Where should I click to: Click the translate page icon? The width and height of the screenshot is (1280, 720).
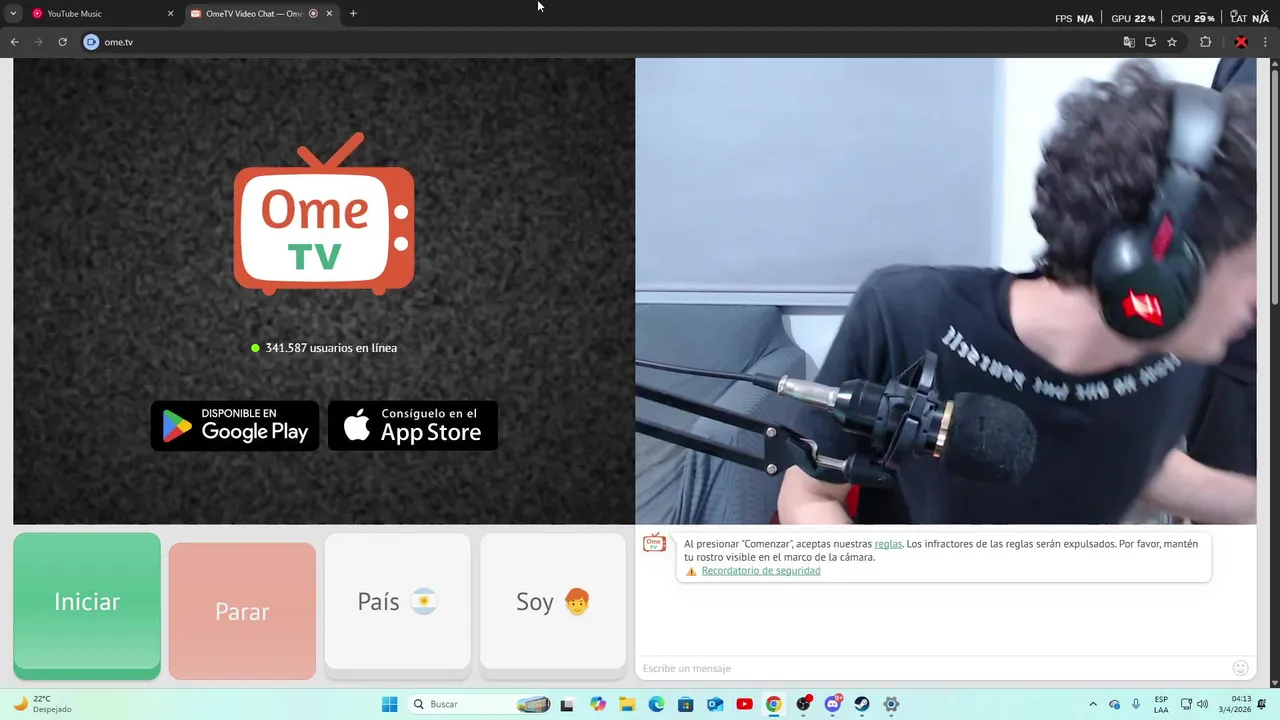[1129, 42]
